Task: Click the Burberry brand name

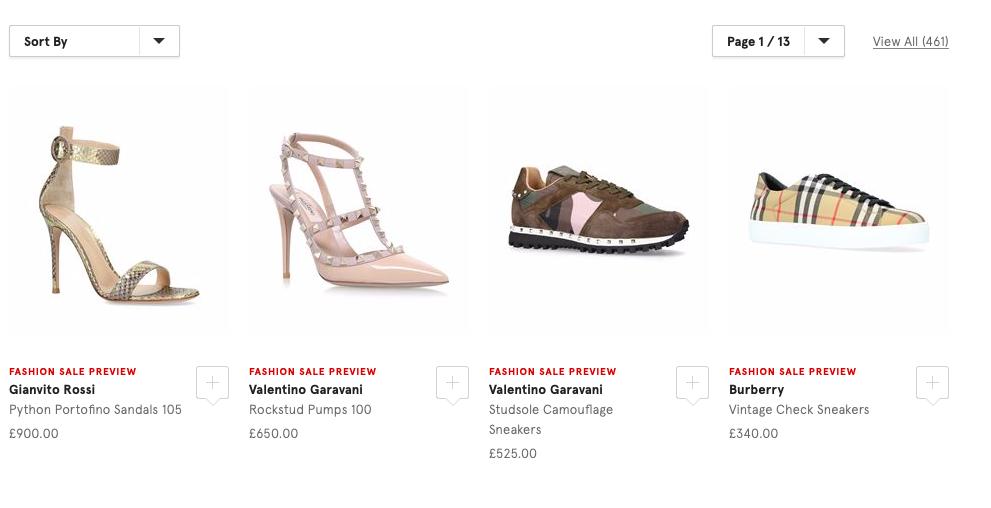Action: pyautogui.click(x=756, y=389)
